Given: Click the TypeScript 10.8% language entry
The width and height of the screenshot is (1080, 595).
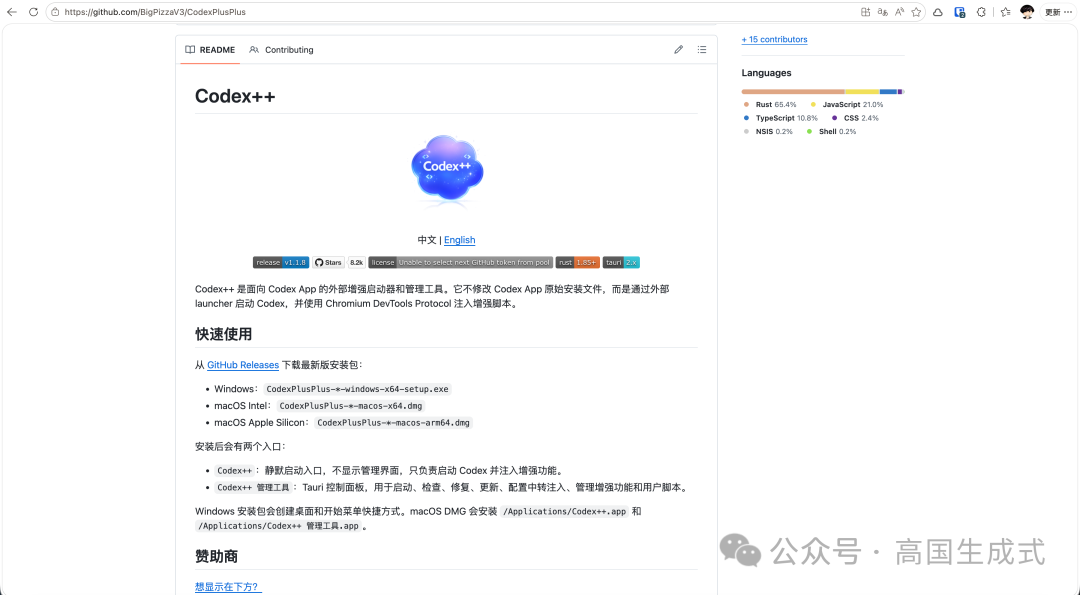Looking at the screenshot, I should [x=780, y=118].
